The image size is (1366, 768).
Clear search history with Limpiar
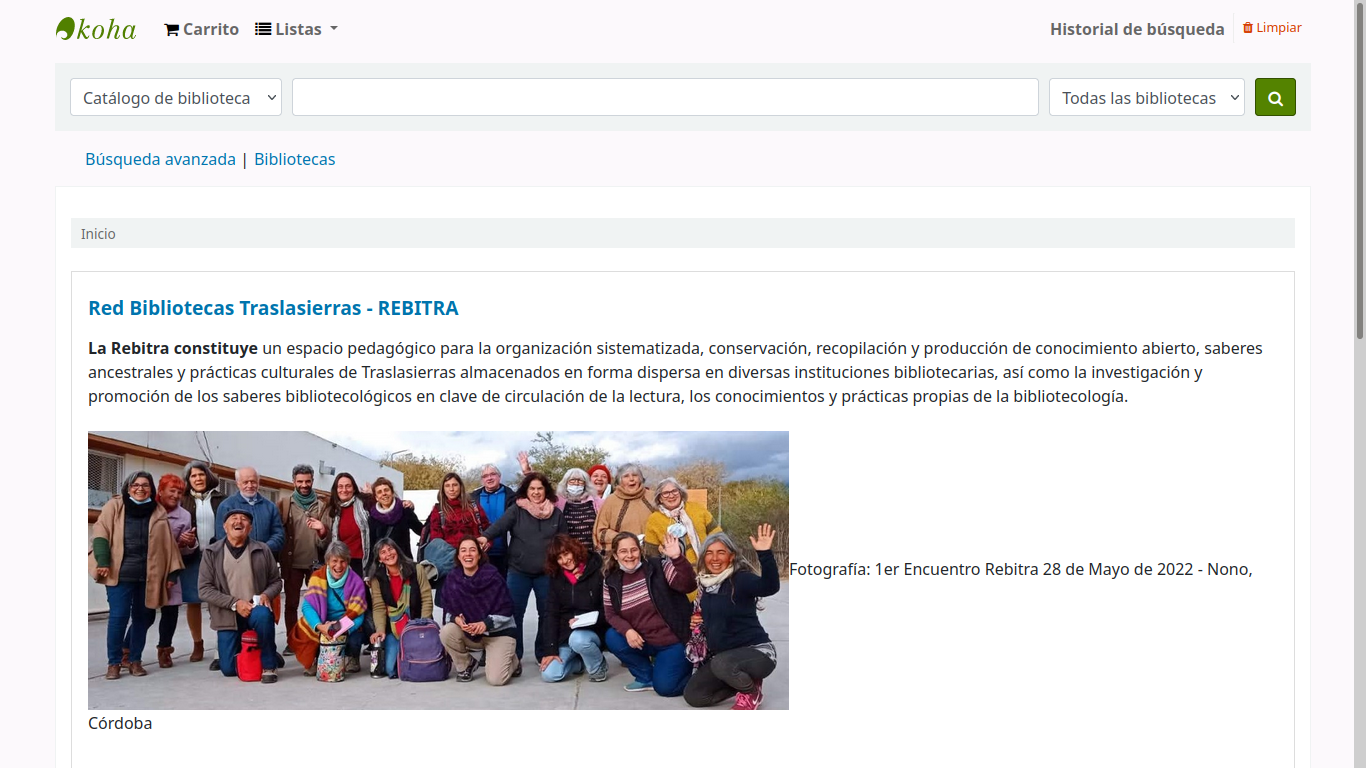coord(1272,28)
